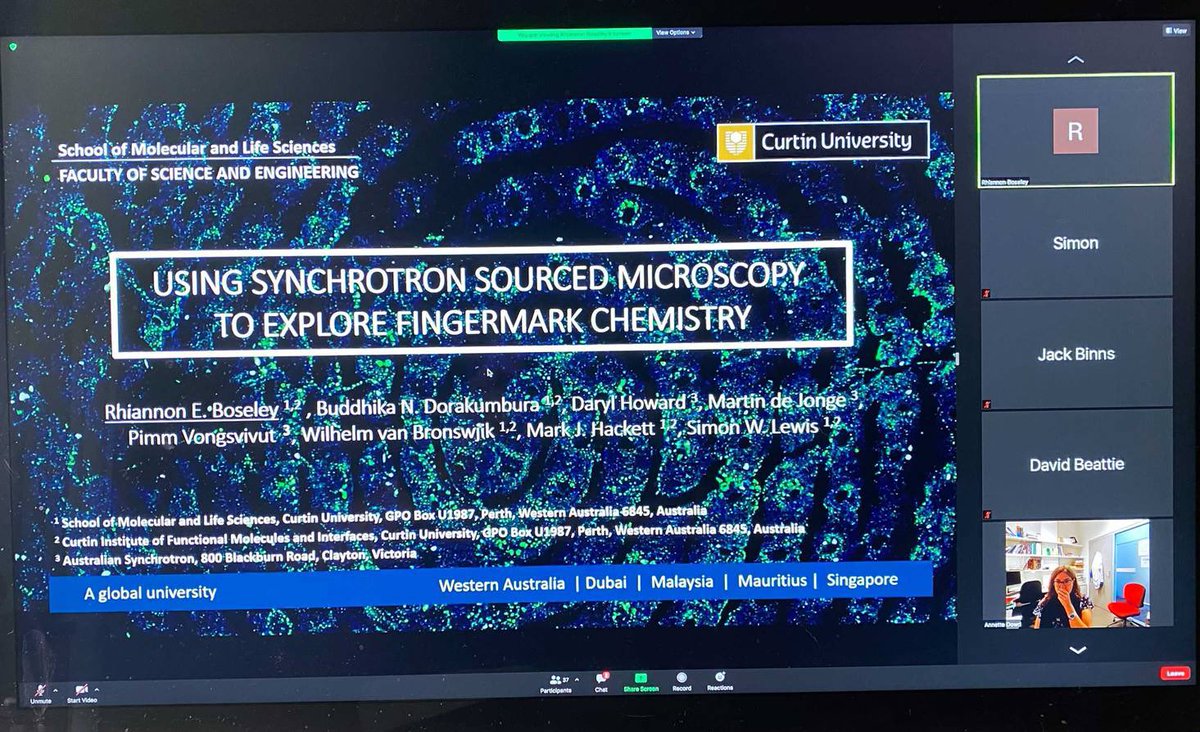Image resolution: width=1200 pixels, height=732 pixels.
Task: Start recording with the Record icon
Action: click(x=681, y=680)
